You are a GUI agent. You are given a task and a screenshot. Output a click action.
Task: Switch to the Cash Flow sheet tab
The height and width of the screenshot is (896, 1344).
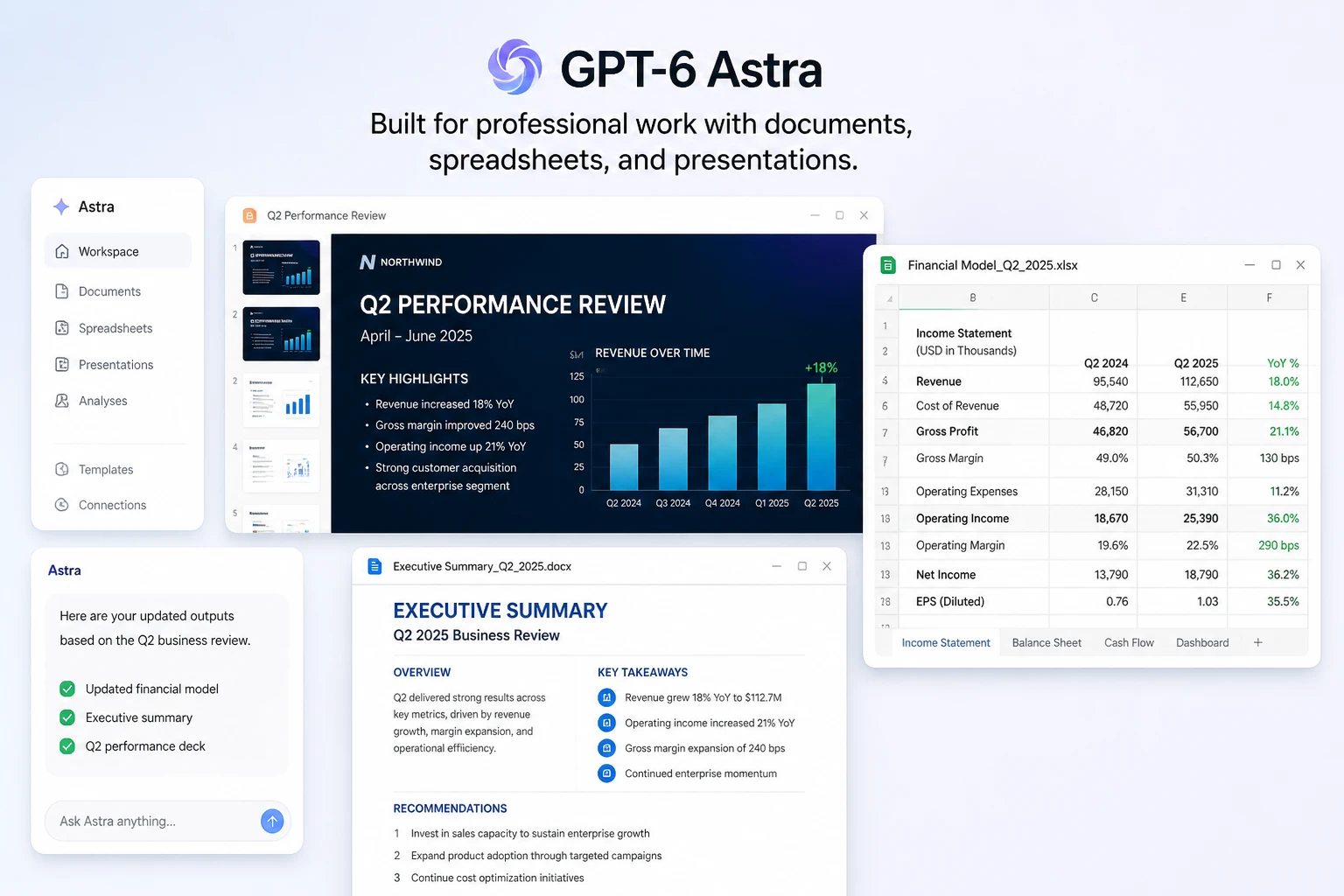[x=1129, y=642]
